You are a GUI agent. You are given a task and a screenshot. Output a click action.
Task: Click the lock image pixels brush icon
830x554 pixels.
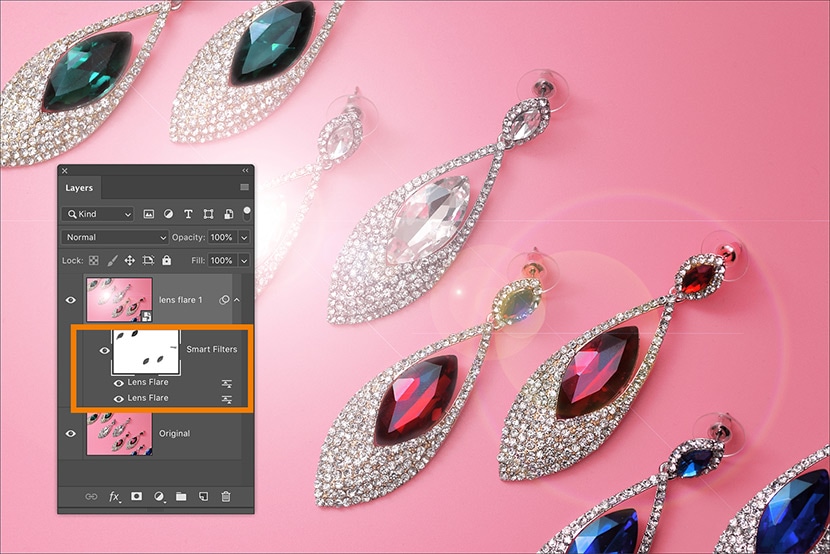coord(112,260)
